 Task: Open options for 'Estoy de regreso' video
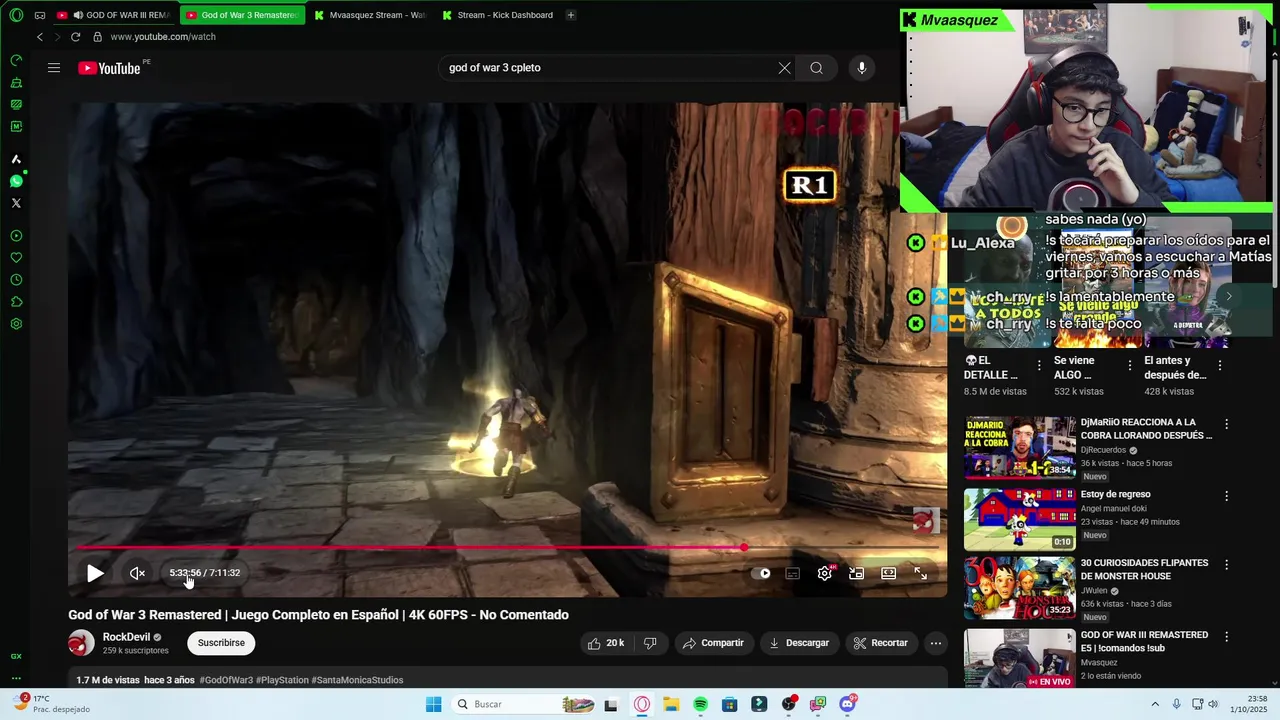1227,496
